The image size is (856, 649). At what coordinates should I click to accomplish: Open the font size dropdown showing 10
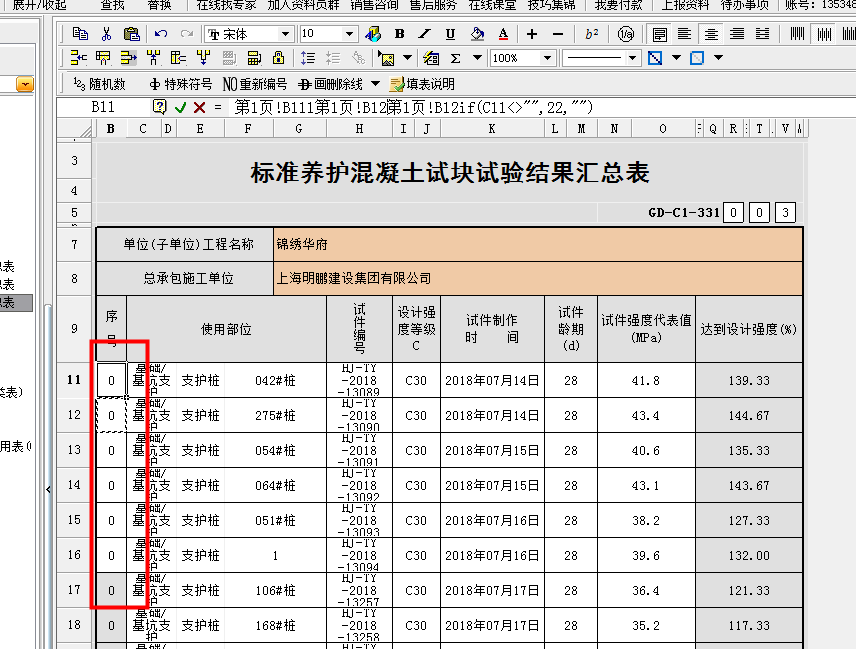point(350,34)
